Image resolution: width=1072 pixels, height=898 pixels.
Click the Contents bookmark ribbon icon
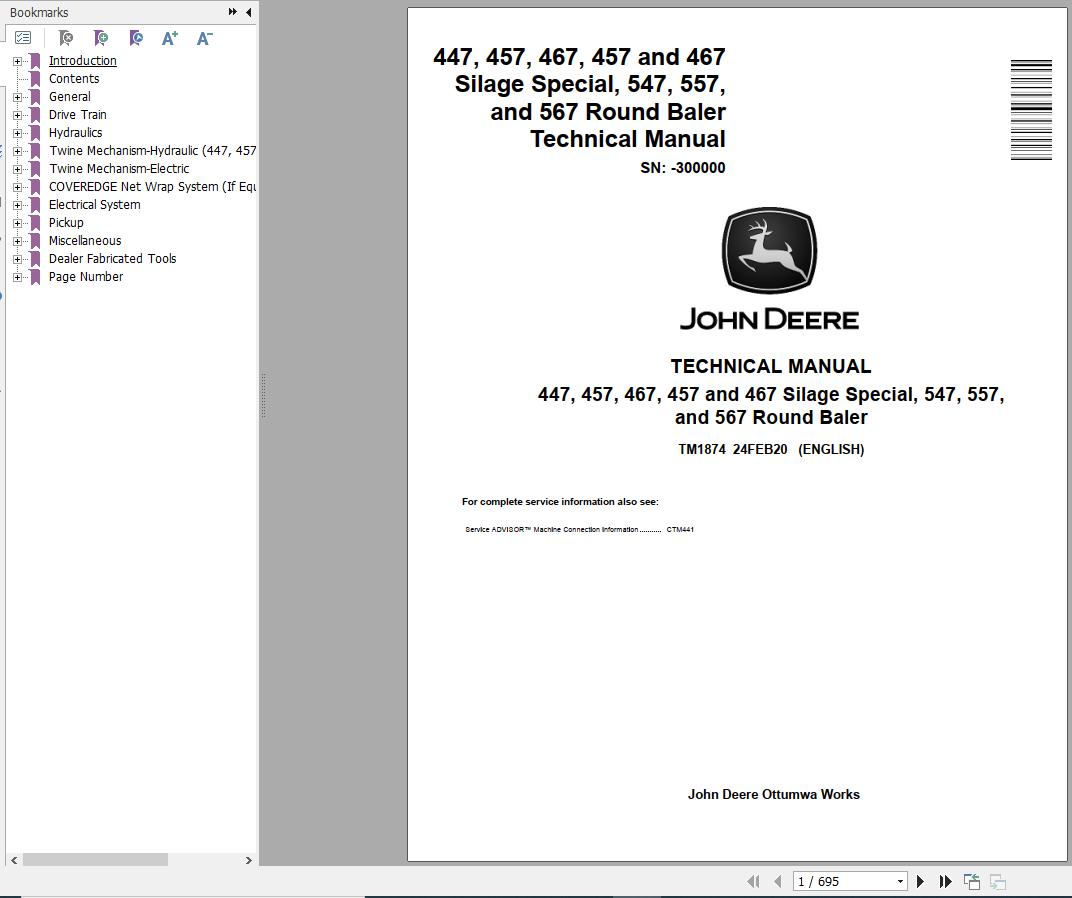[36, 79]
